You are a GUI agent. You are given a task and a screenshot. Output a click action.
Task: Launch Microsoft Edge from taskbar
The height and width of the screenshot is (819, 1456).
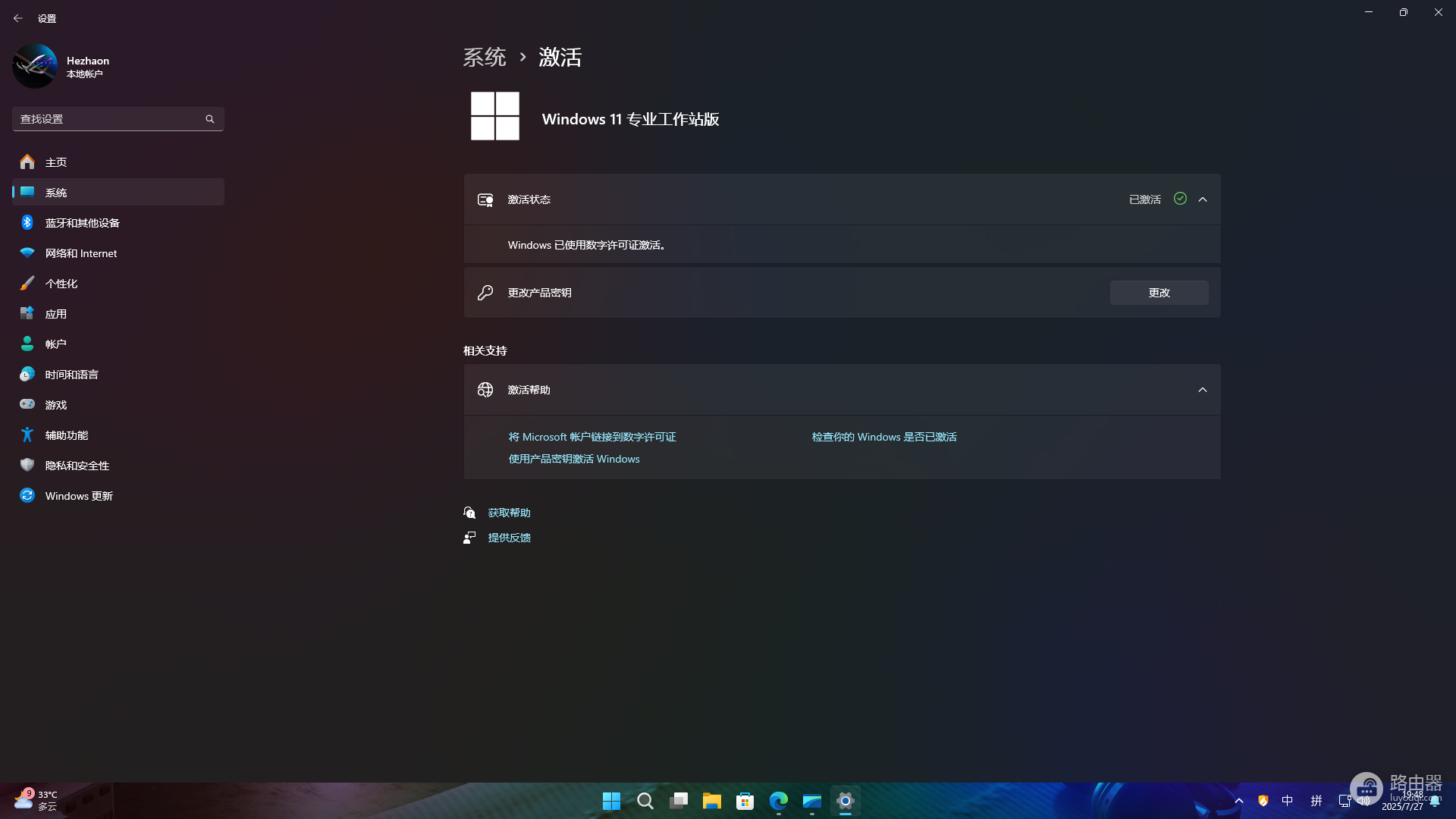[x=779, y=801]
